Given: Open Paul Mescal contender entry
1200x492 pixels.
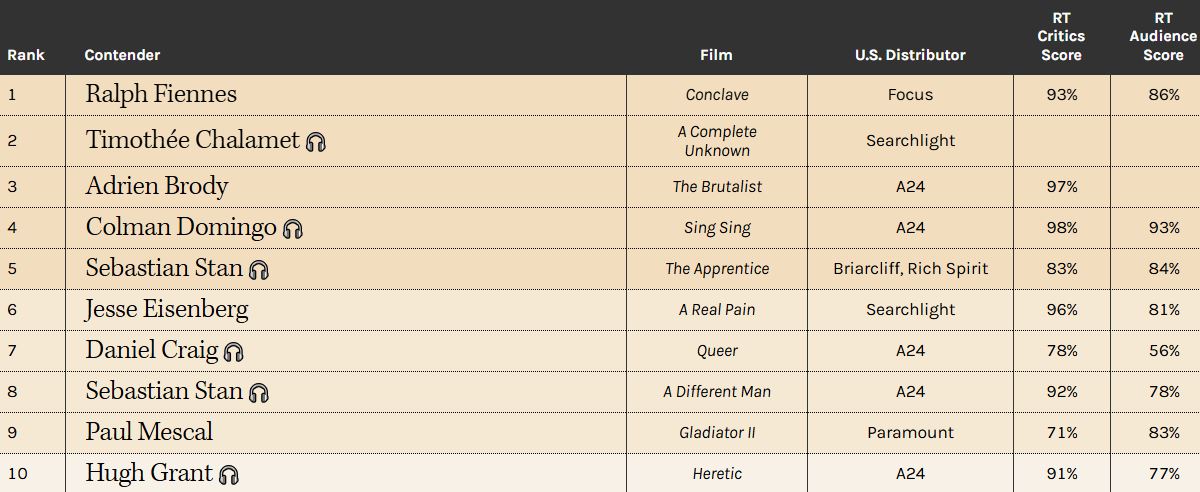Looking at the screenshot, I should 149,432.
